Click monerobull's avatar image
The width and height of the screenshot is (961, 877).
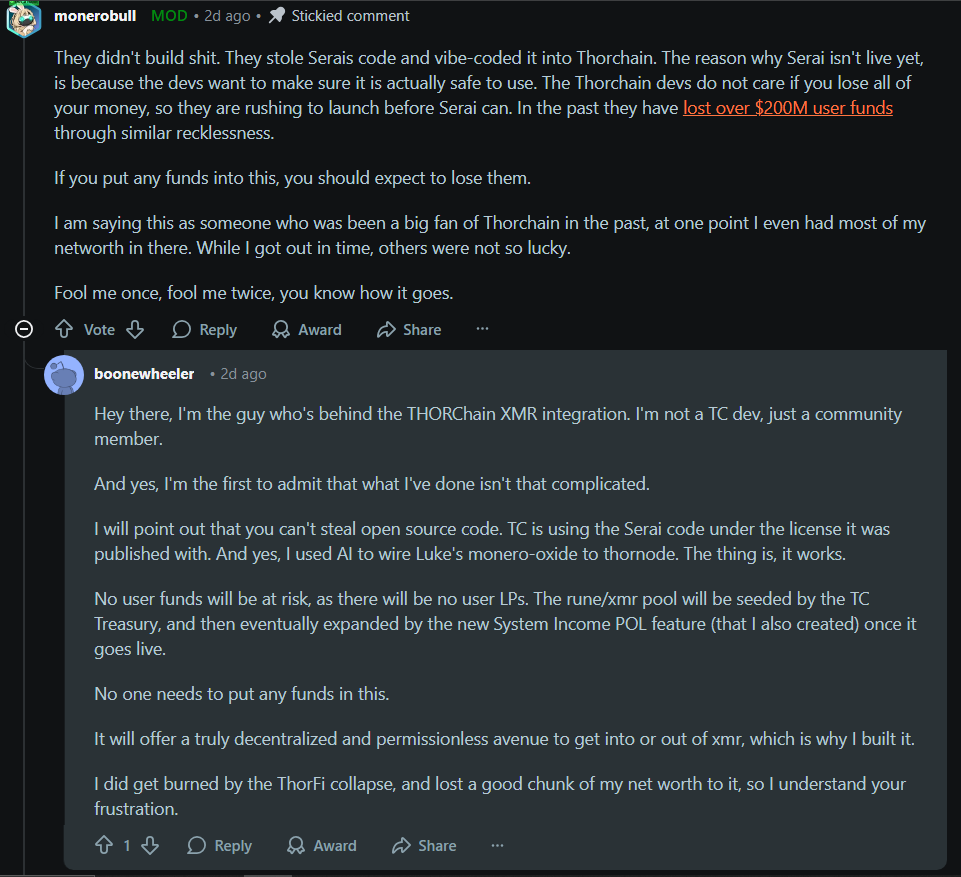point(23,17)
